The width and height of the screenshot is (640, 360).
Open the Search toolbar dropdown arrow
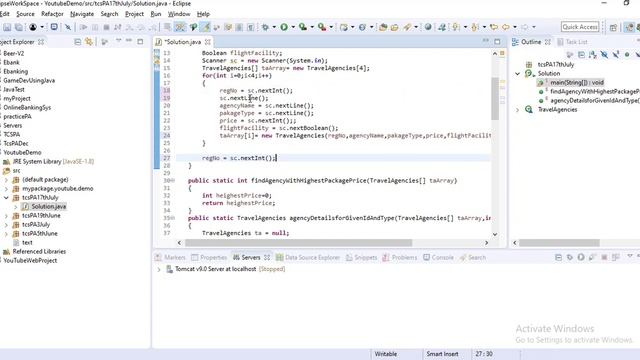click(x=416, y=27)
